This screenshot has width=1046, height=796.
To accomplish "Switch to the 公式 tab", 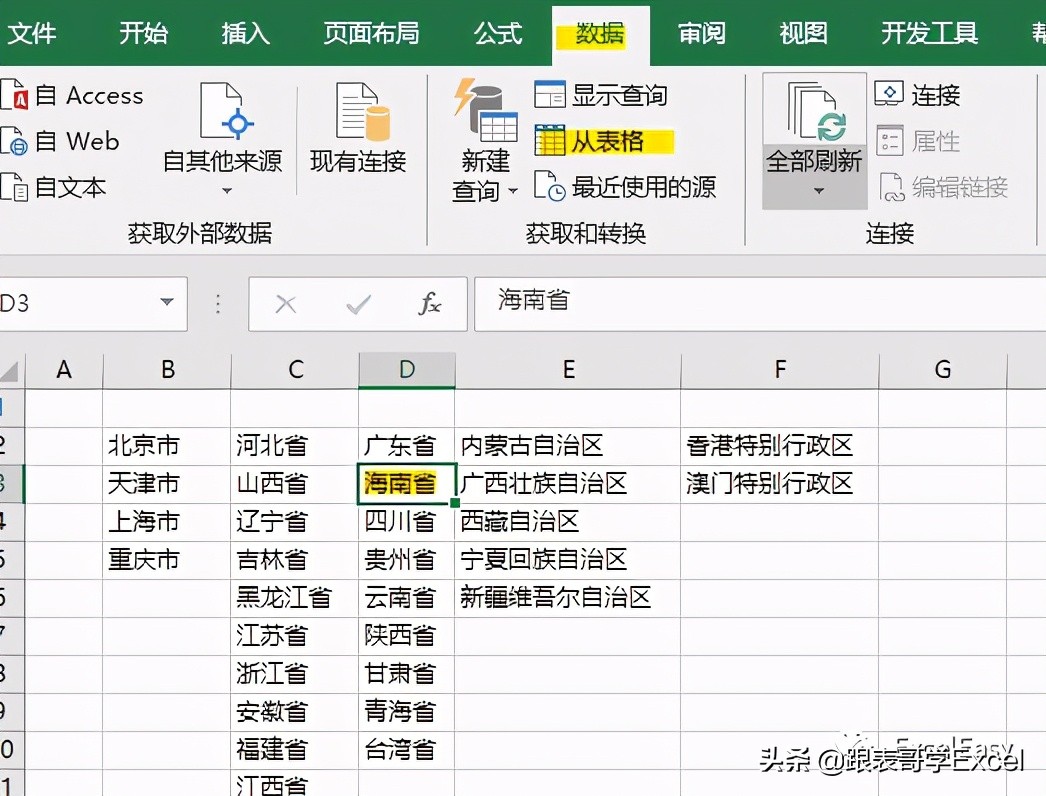I will 498,33.
